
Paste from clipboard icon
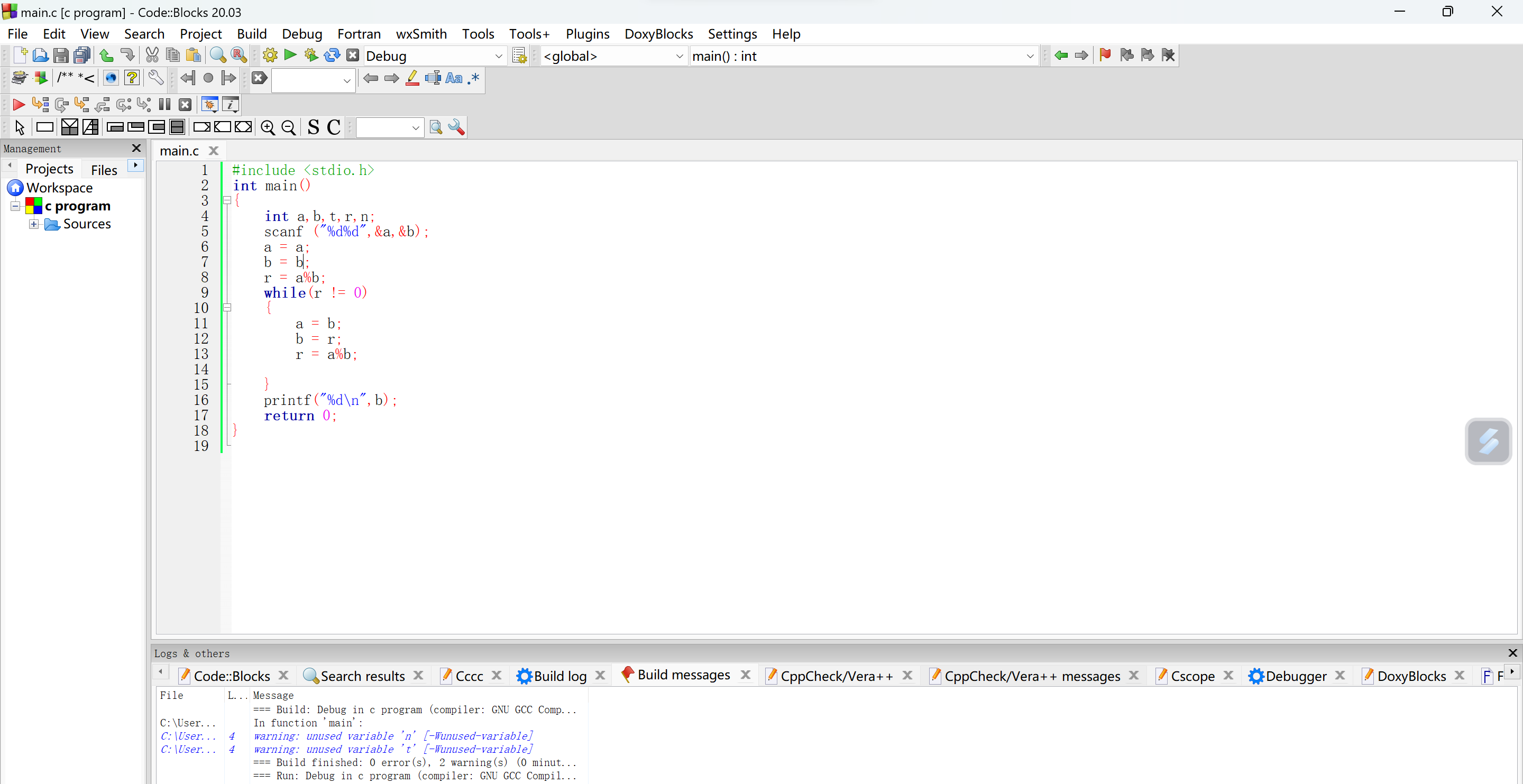point(194,56)
